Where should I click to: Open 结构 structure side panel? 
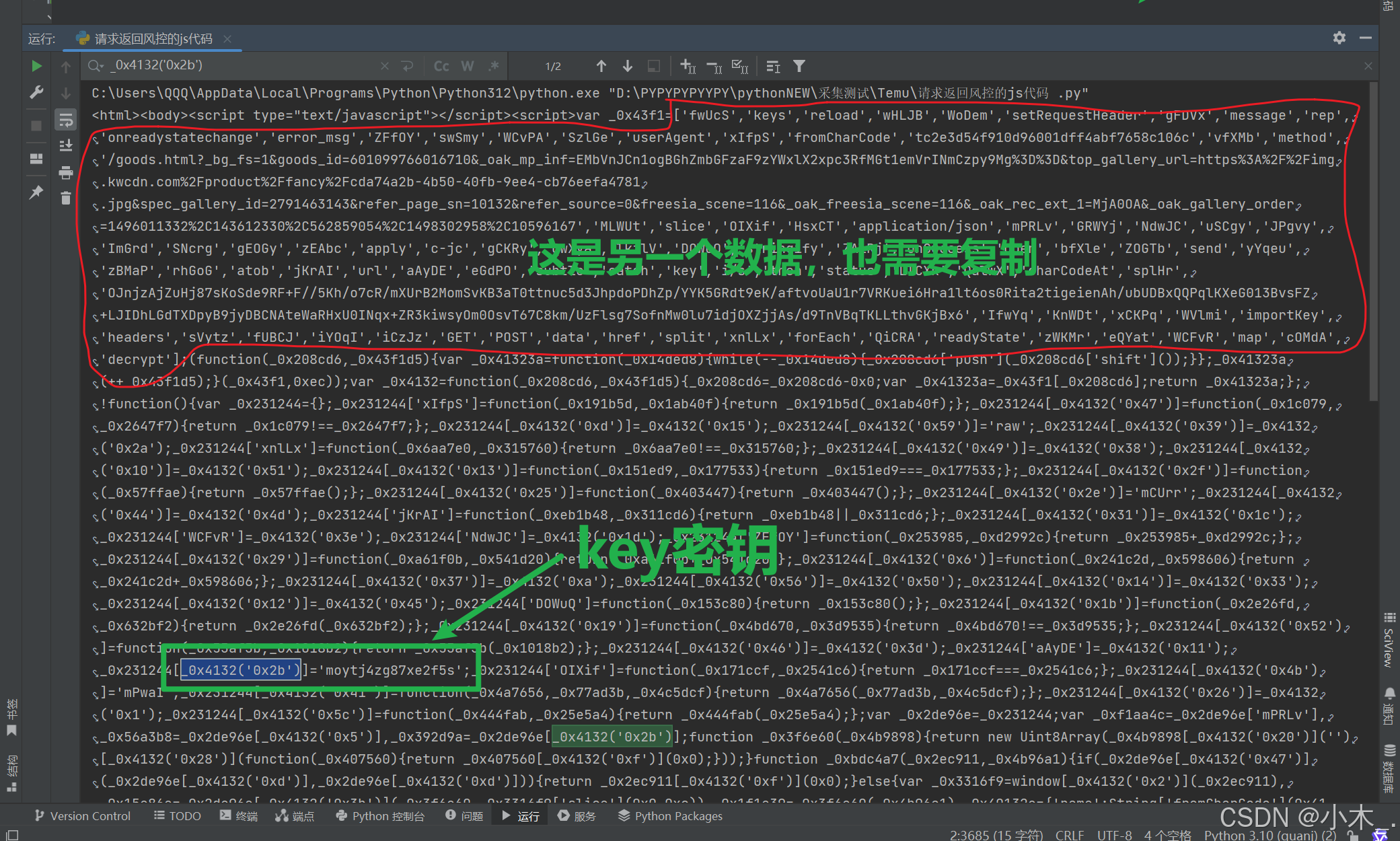point(11,773)
